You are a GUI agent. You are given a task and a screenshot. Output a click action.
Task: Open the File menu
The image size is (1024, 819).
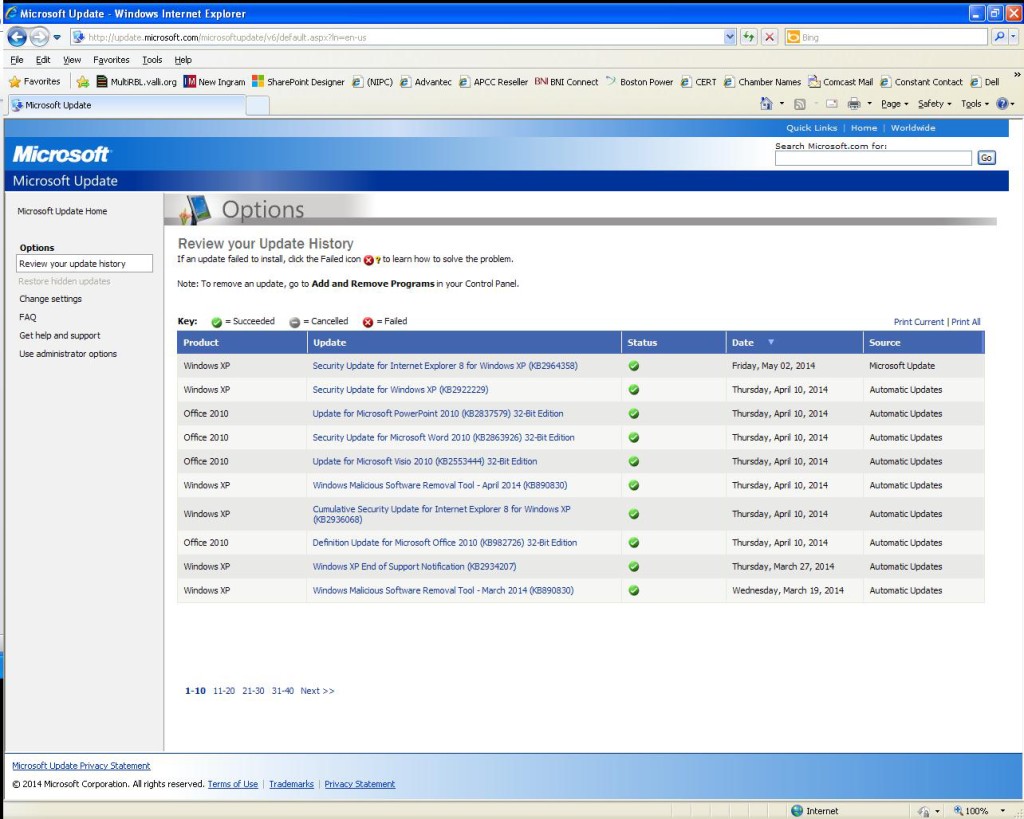point(16,59)
